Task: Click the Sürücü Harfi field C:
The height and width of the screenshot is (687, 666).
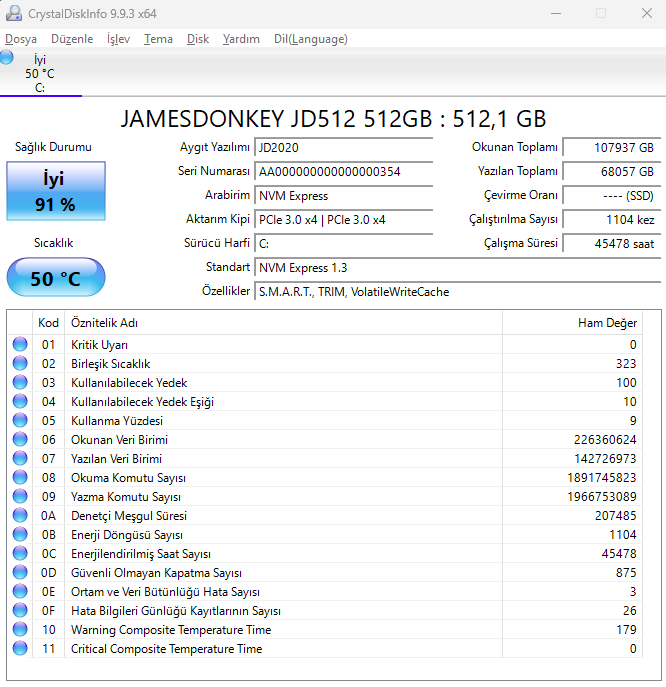Action: [344, 244]
